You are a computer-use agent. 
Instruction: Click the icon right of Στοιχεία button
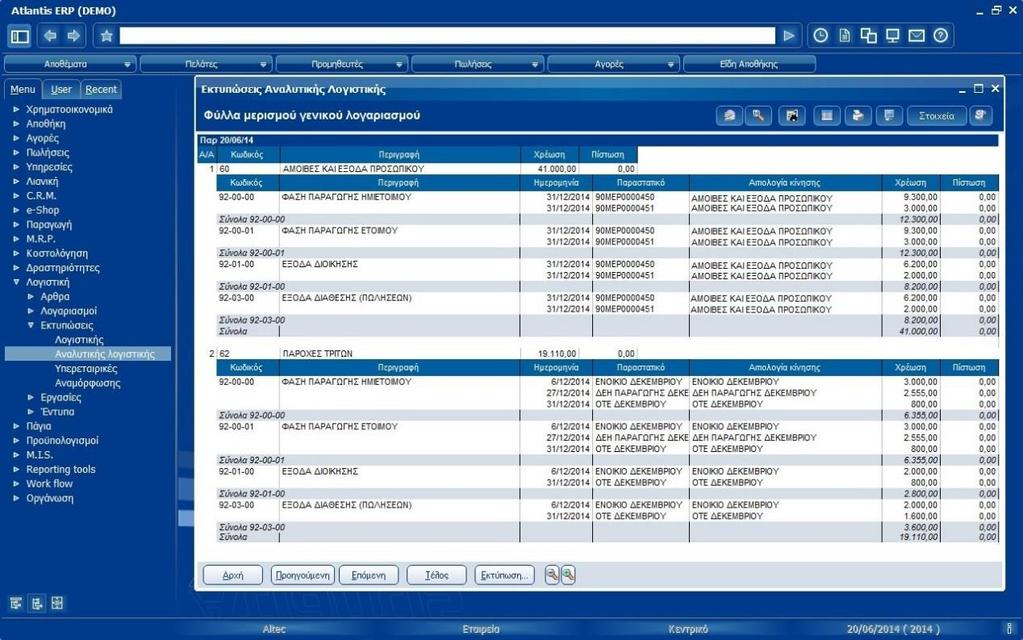[980, 115]
